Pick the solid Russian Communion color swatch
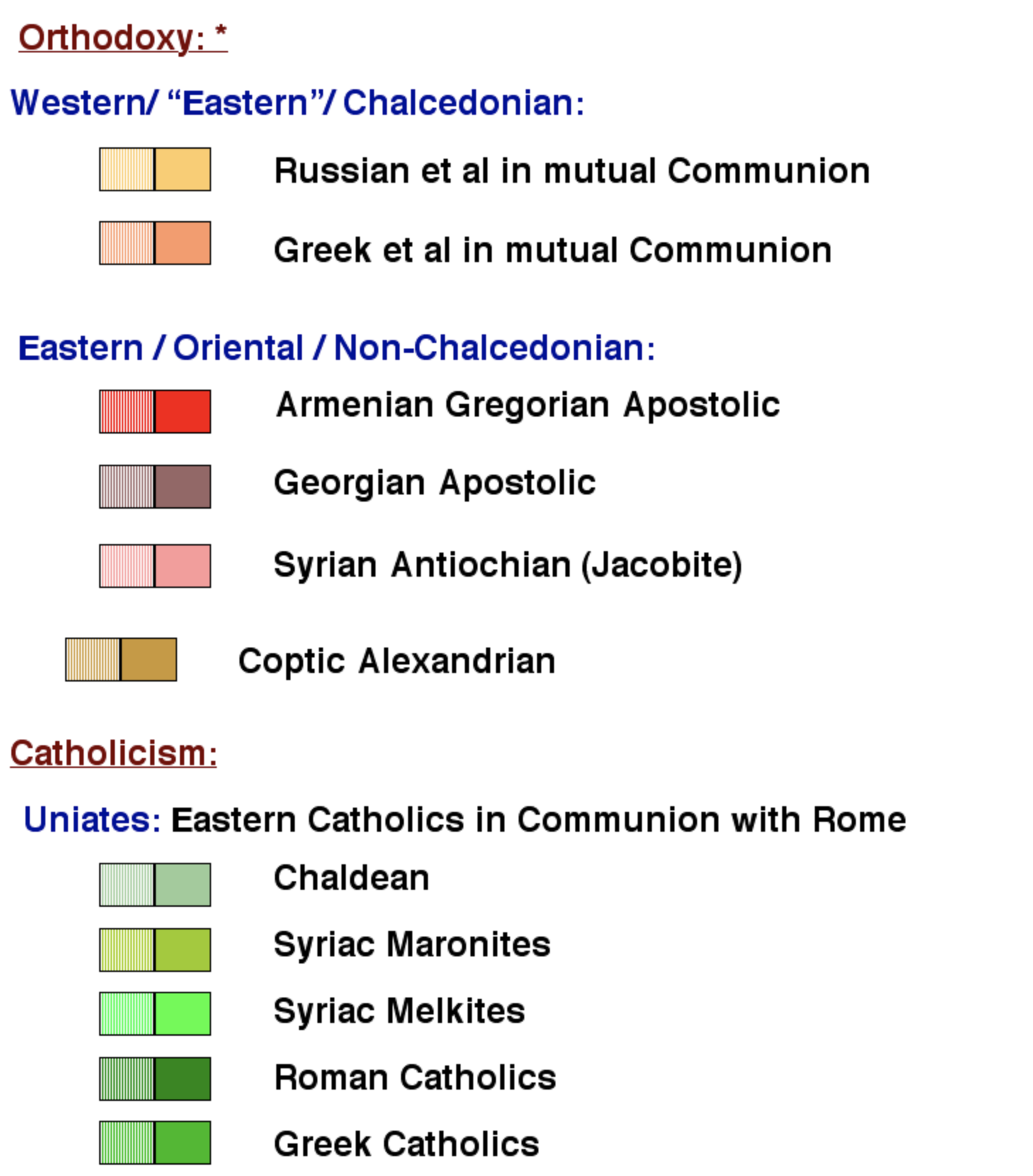1033x1176 pixels. (x=183, y=169)
